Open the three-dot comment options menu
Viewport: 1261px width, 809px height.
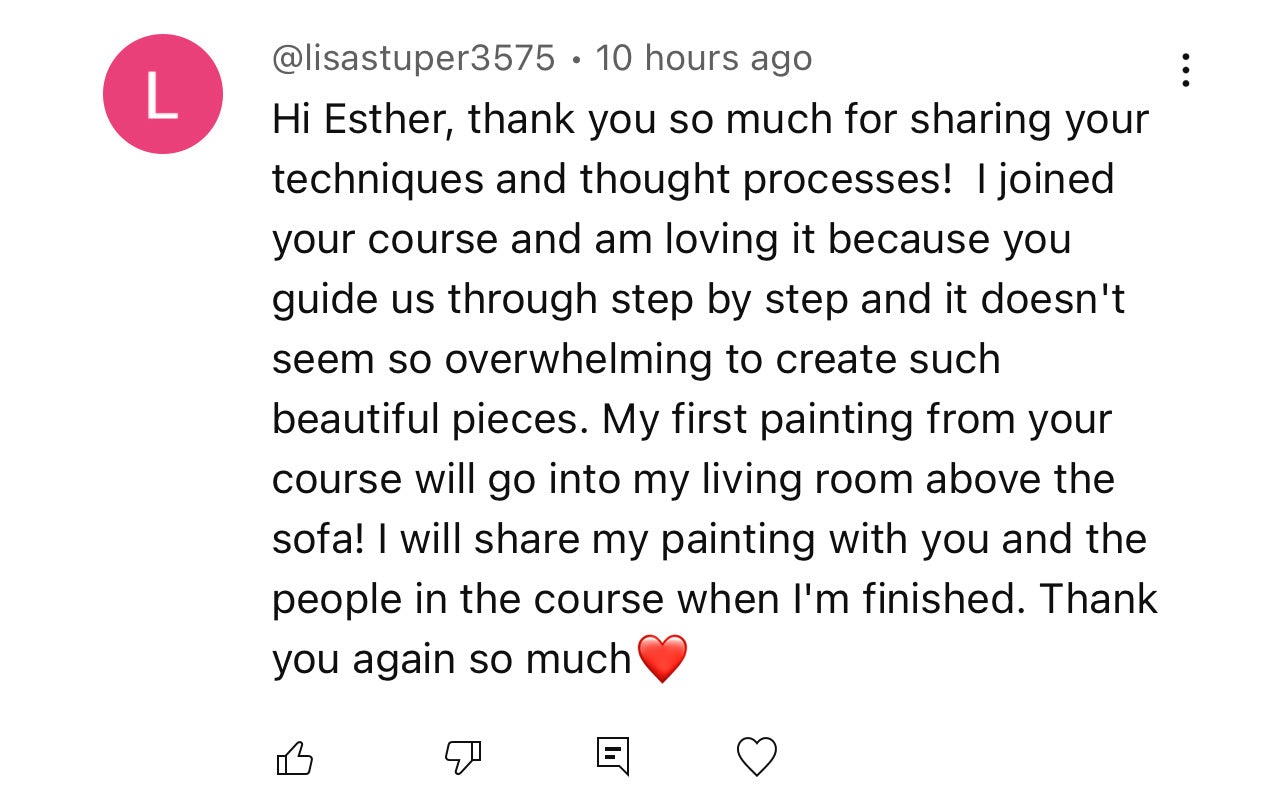(1185, 70)
